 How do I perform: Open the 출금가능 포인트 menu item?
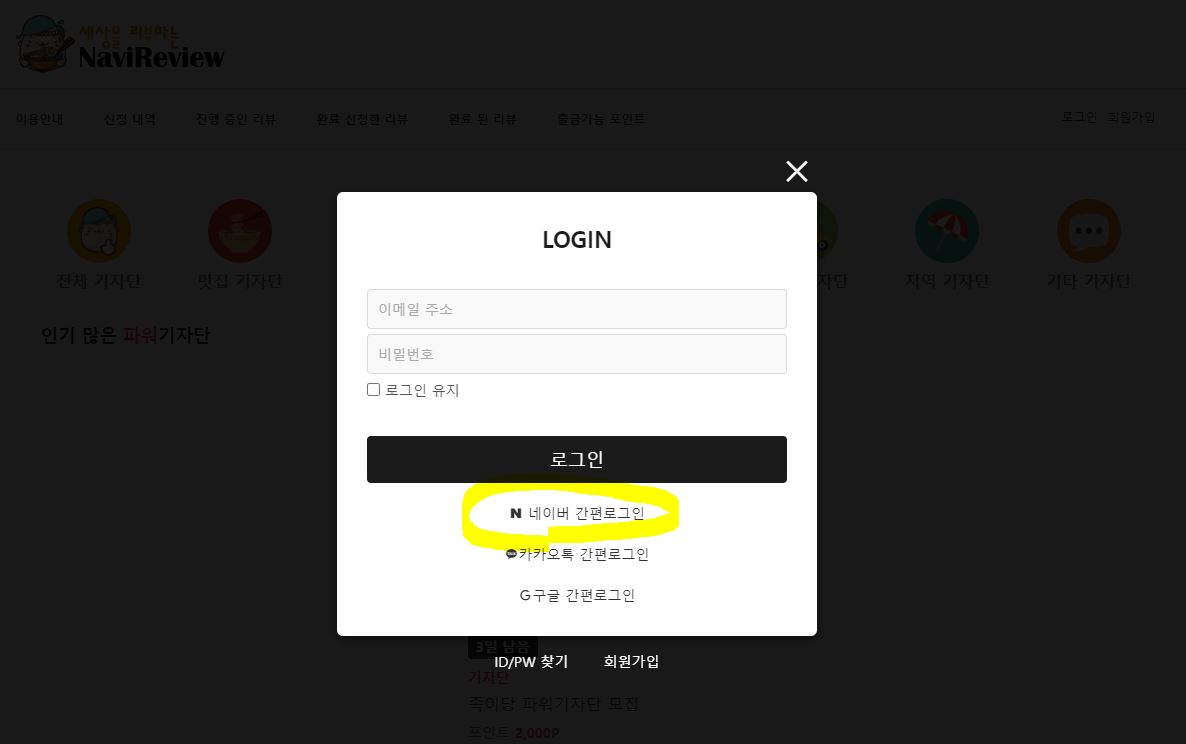point(601,119)
